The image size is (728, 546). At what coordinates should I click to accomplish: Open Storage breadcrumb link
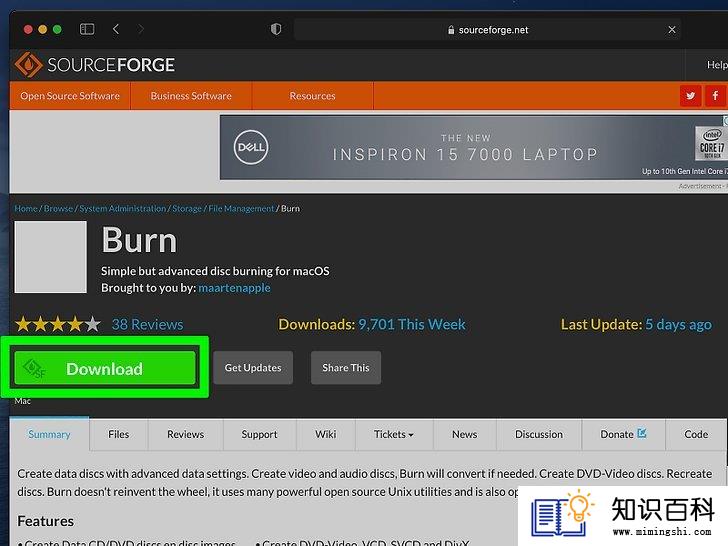coord(187,208)
